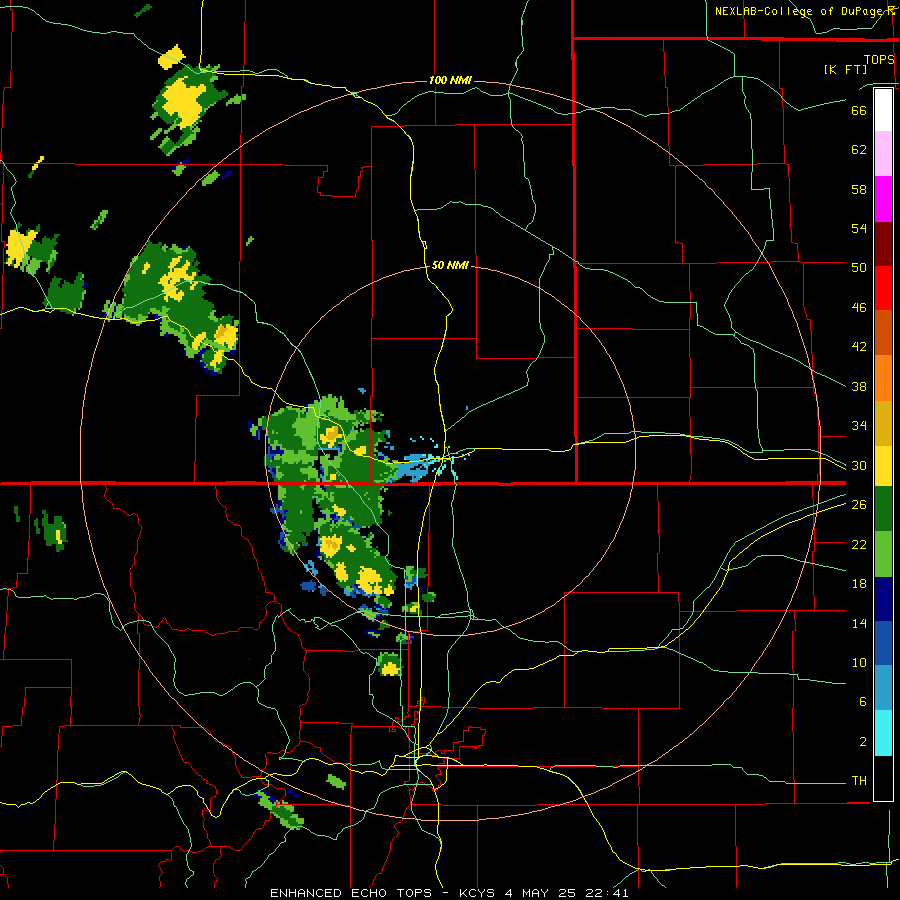The image size is (900, 900).
Task: Click the 42 legend value label
Action: click(x=859, y=346)
